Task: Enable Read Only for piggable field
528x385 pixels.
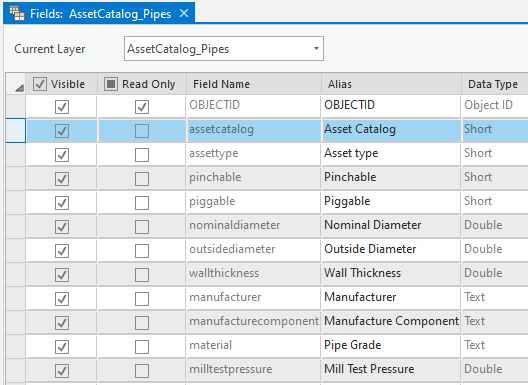Action: [142, 203]
